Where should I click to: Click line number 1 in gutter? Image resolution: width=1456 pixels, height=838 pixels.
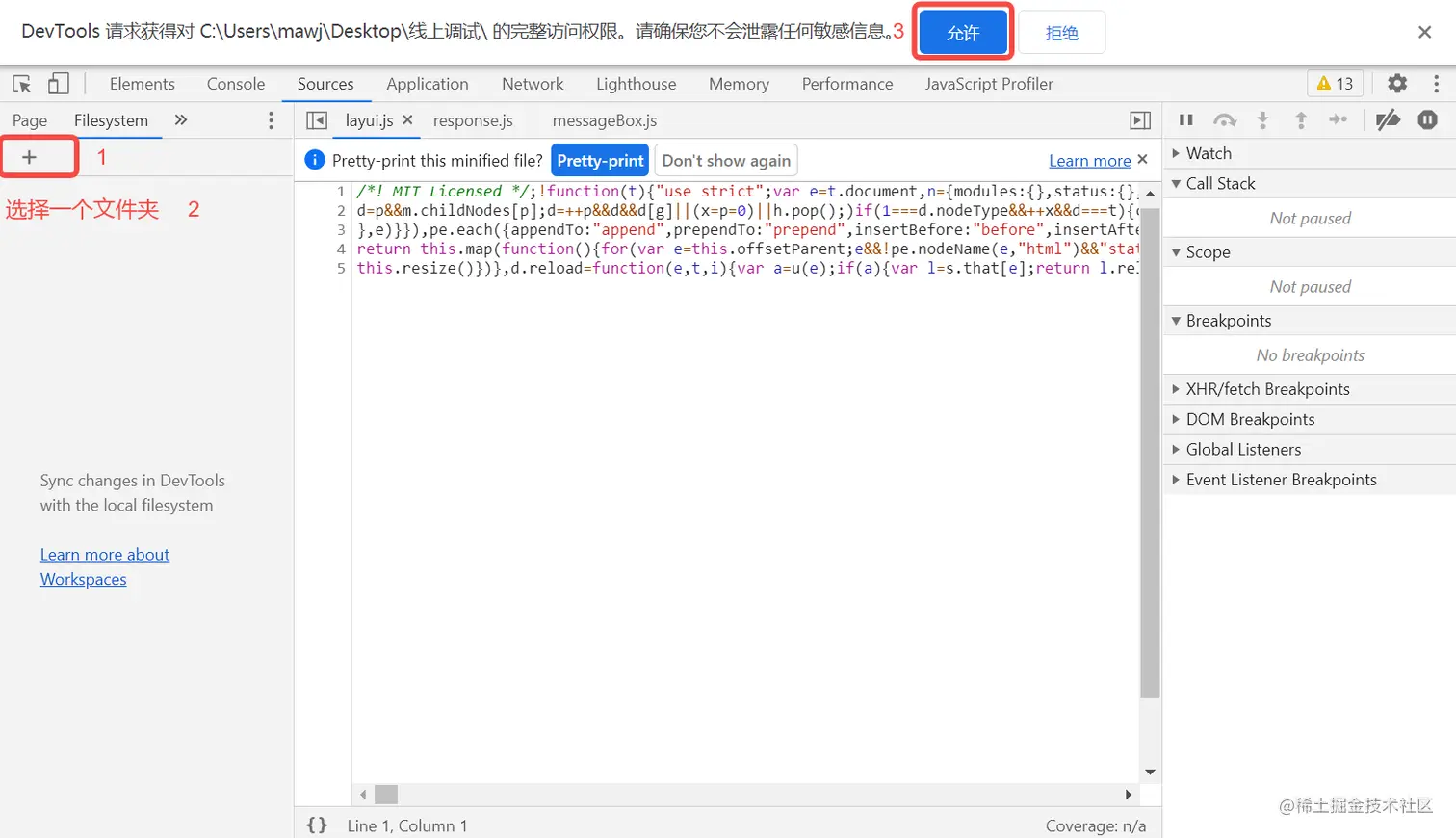coord(341,191)
